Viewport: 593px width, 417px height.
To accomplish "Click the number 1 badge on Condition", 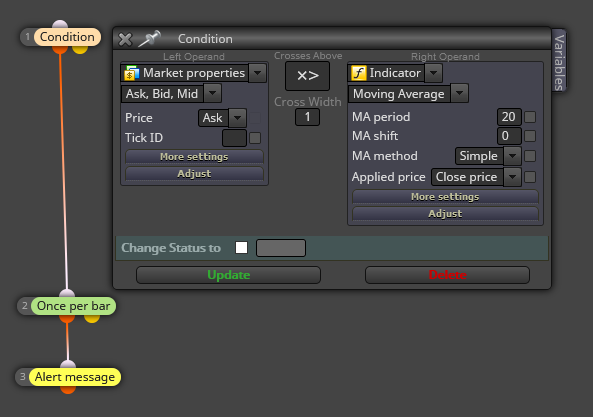I will pyautogui.click(x=27, y=37).
